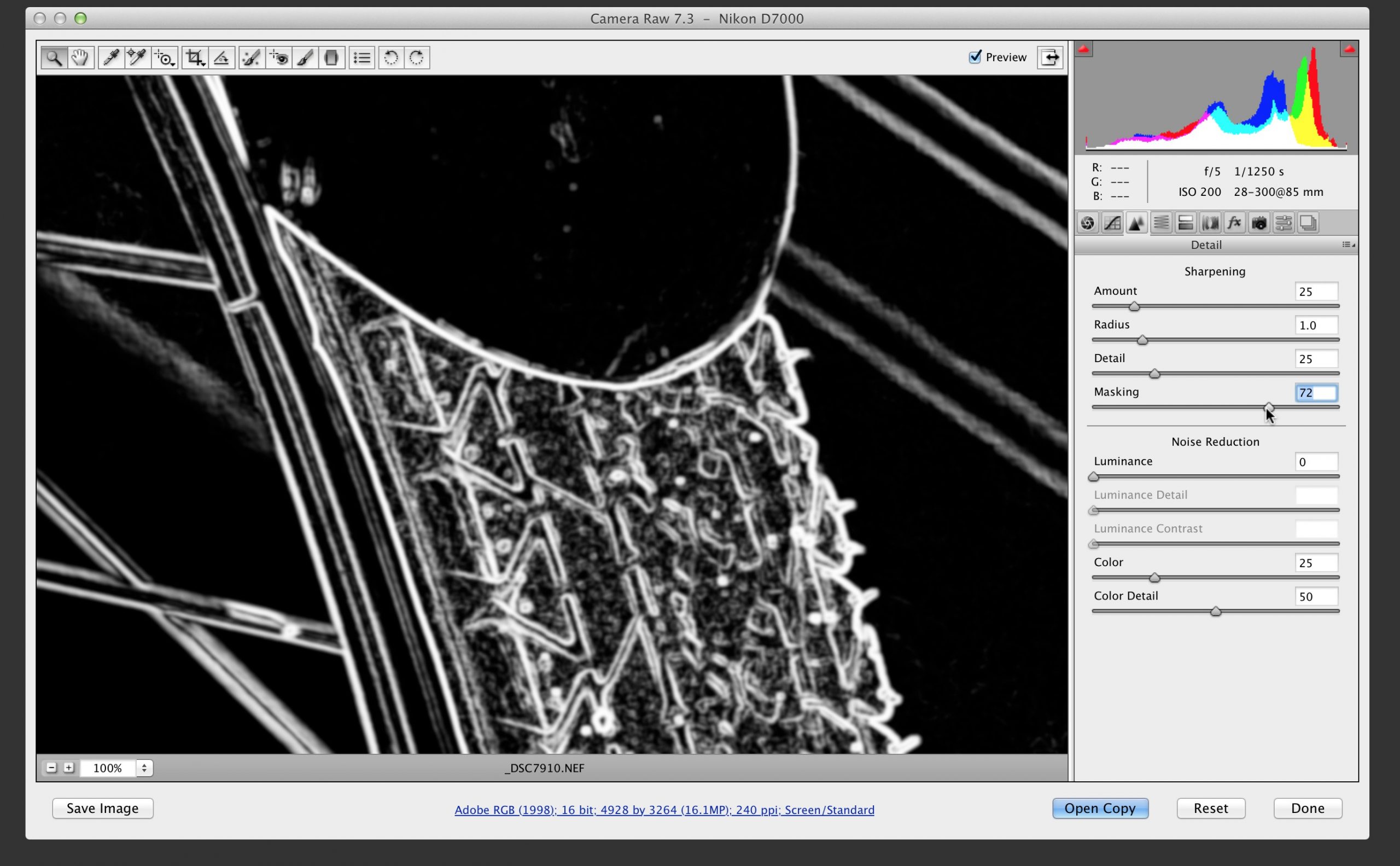Select the Graduated Filter tool

coord(331,58)
